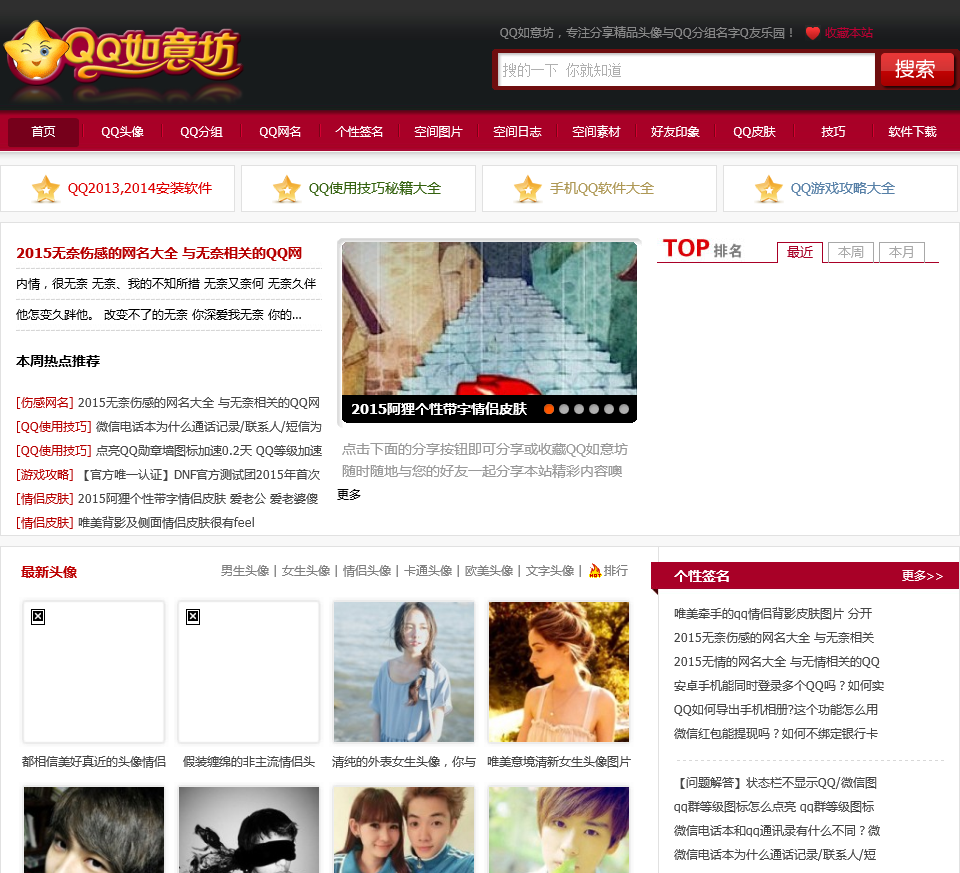The width and height of the screenshot is (960, 873).
Task: Open QQ皮肤 navigation item
Action: pyautogui.click(x=754, y=132)
